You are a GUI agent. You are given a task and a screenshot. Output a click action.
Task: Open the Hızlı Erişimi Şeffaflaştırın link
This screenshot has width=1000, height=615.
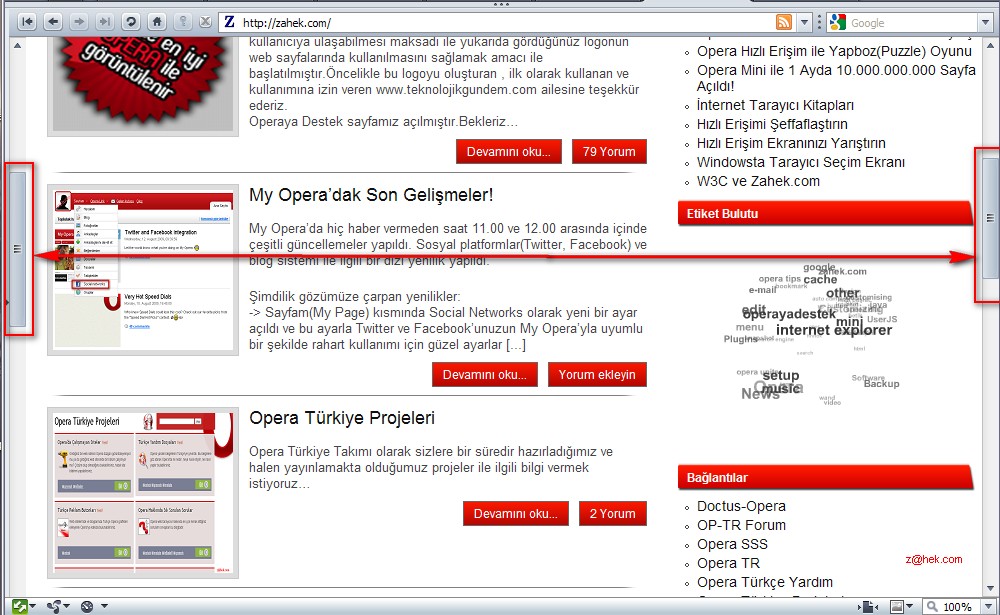[772, 124]
